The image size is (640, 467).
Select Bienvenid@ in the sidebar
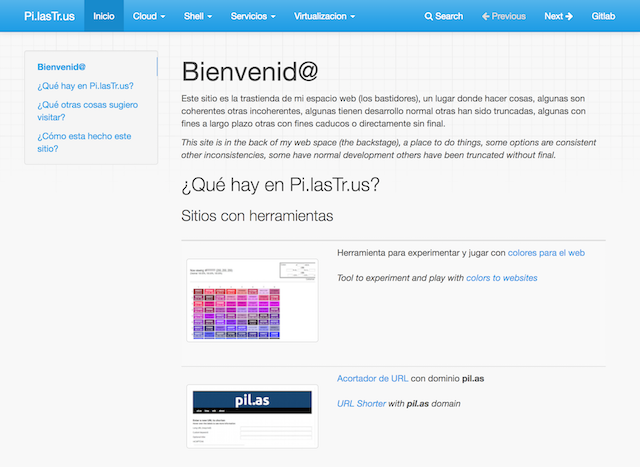click(62, 67)
